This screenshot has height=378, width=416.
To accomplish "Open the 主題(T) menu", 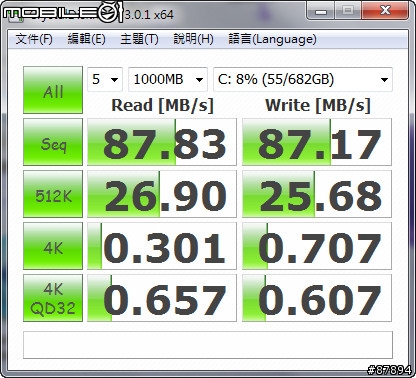I will (139, 39).
